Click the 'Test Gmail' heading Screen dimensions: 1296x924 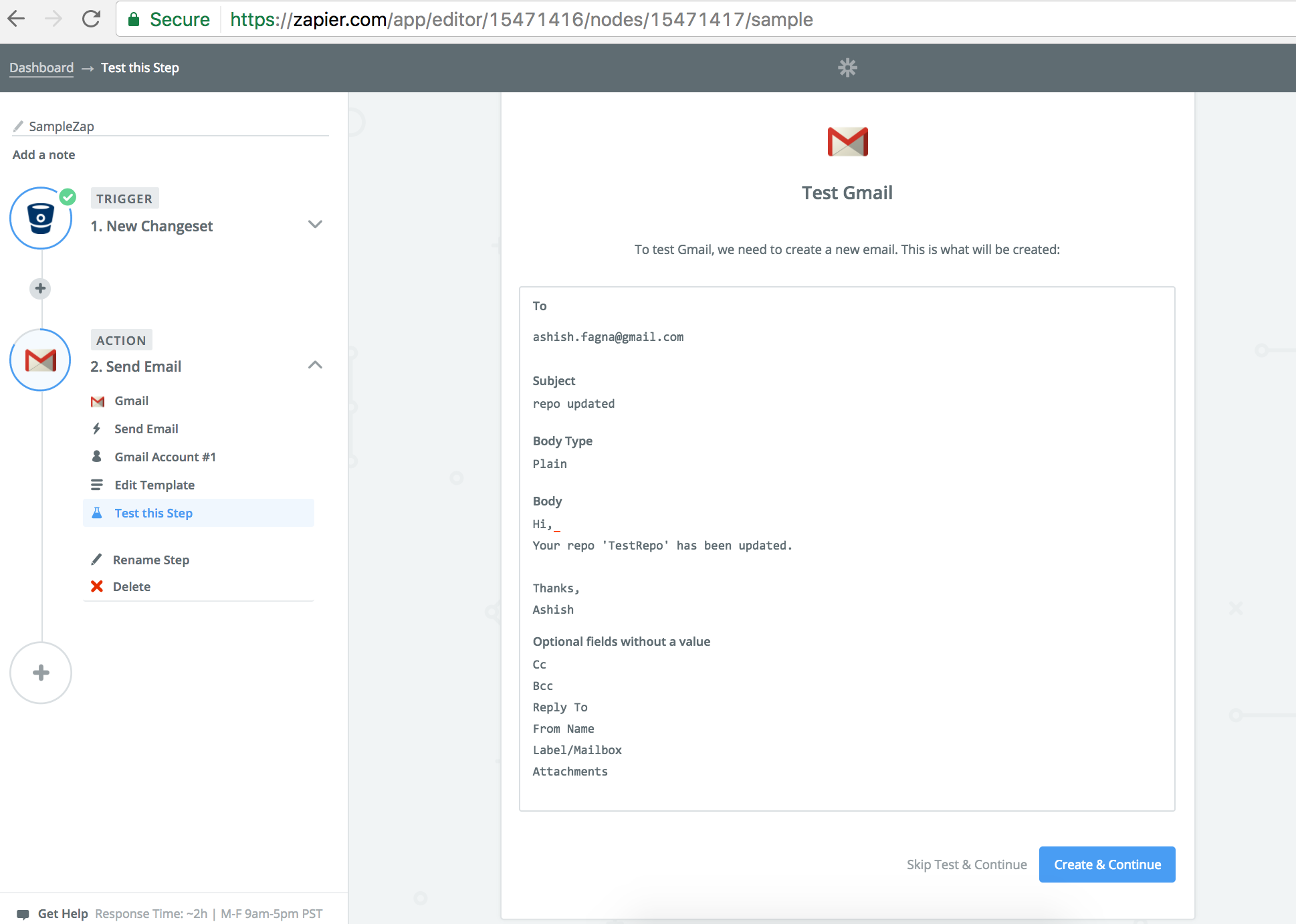click(x=847, y=193)
